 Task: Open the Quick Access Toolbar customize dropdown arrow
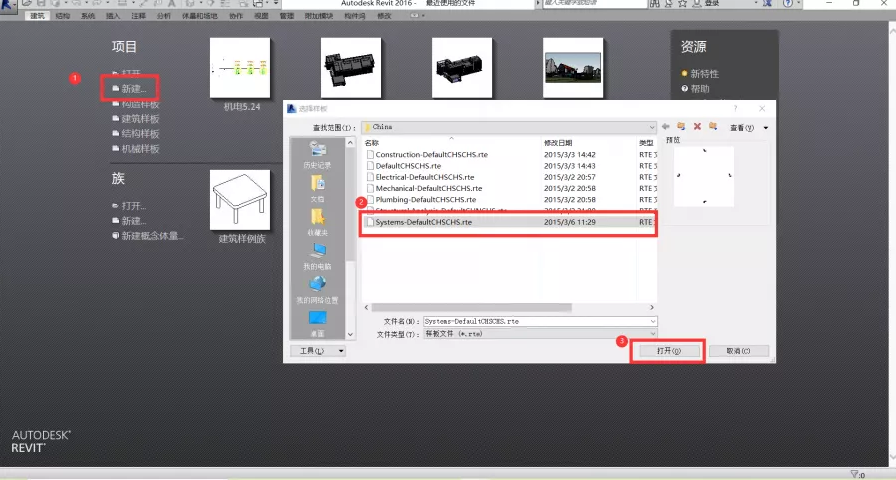(x=276, y=3)
